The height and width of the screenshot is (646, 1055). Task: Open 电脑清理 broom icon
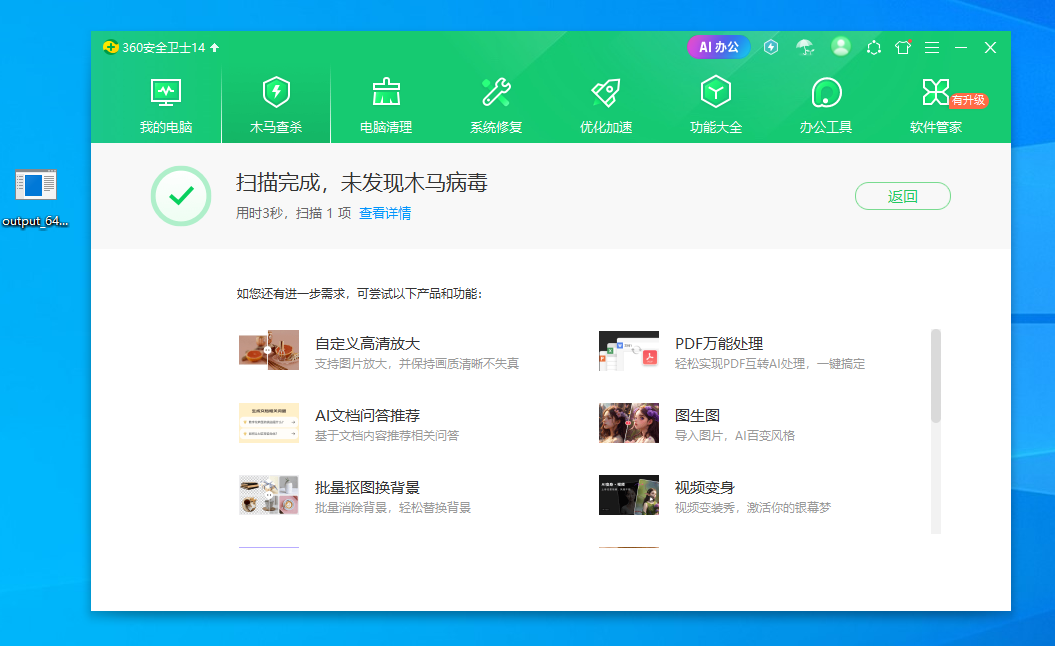[x=386, y=93]
